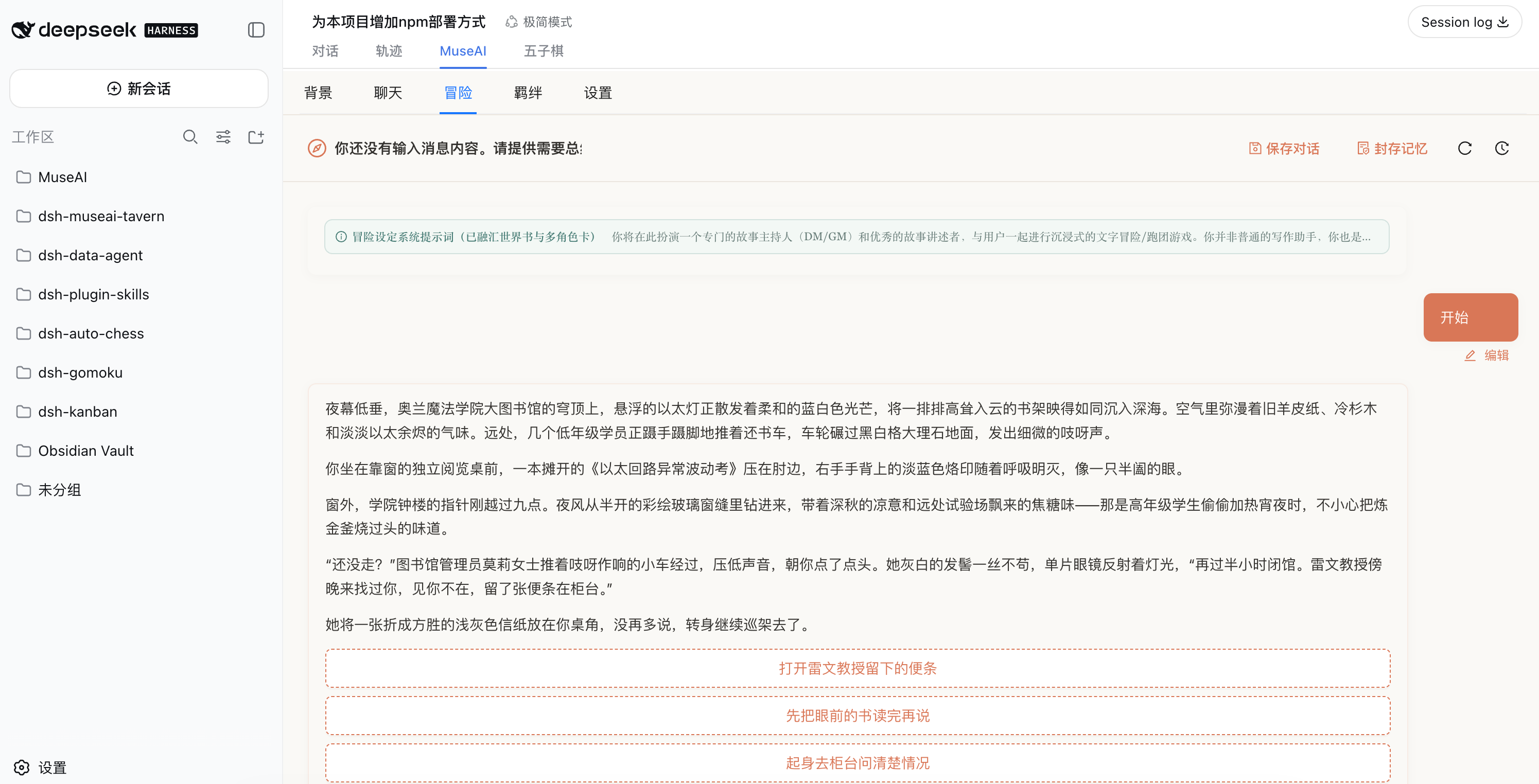The height and width of the screenshot is (784, 1539).
Task: Click the orange 开始 message bubble
Action: [1471, 317]
